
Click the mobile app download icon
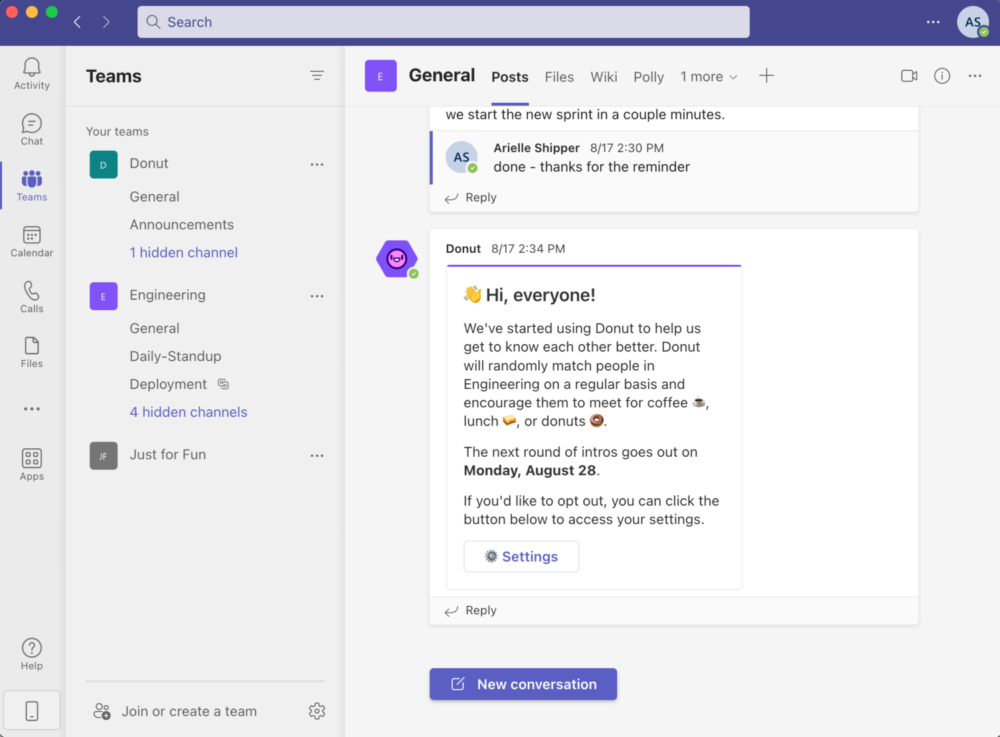click(31, 710)
